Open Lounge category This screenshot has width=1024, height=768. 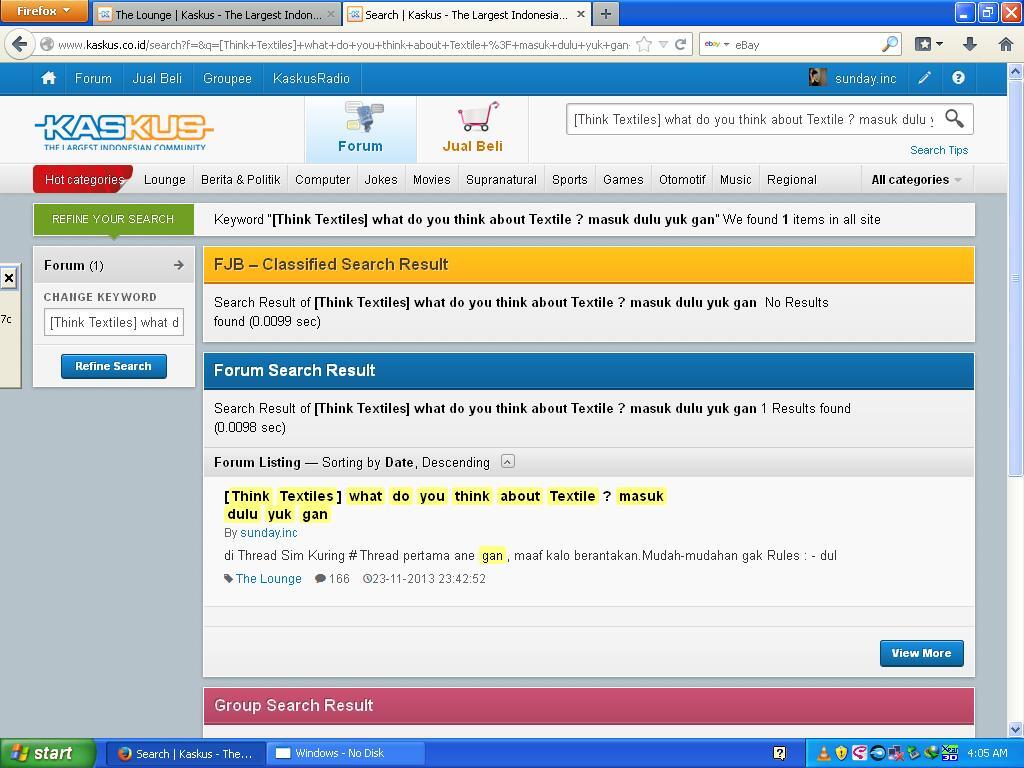(165, 180)
